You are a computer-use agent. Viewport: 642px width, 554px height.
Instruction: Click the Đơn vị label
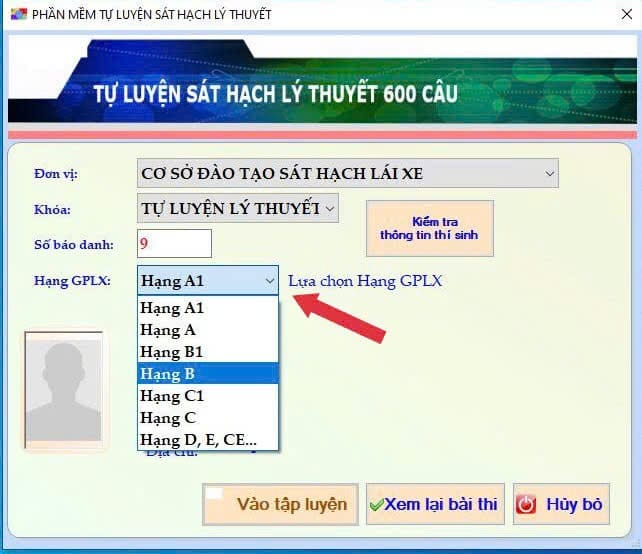pyautogui.click(x=56, y=174)
